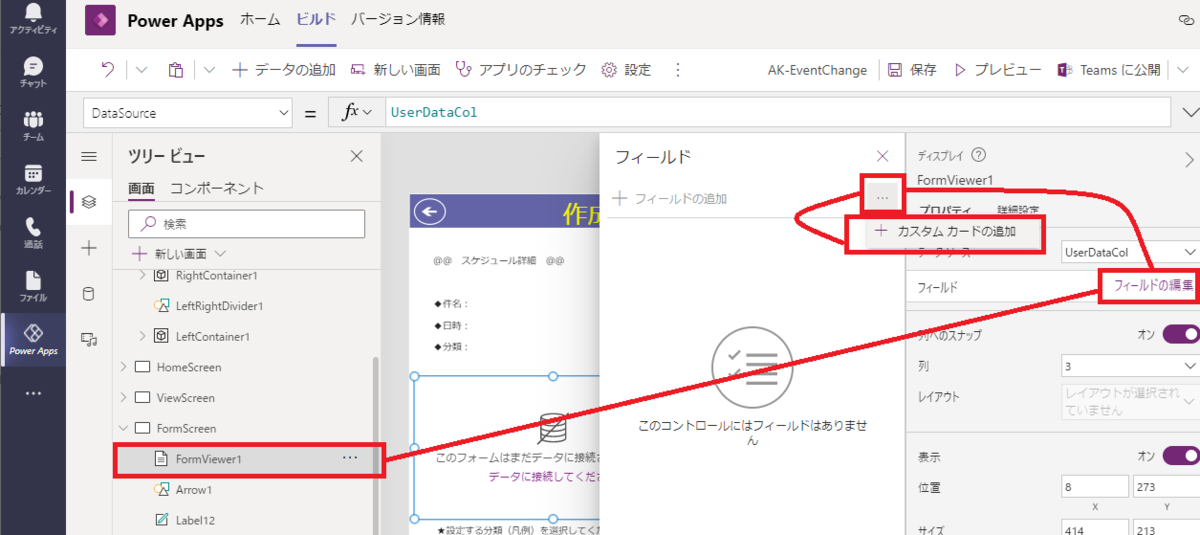1200x535 pixels.
Task: Toggle 列へのスナップ switch
Action: [1181, 334]
